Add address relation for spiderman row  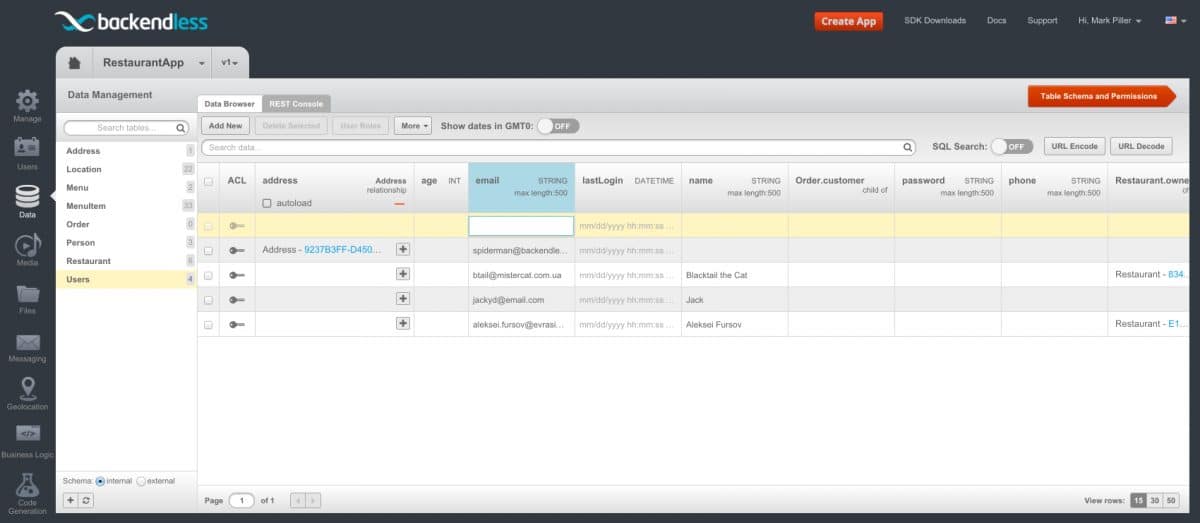point(403,249)
